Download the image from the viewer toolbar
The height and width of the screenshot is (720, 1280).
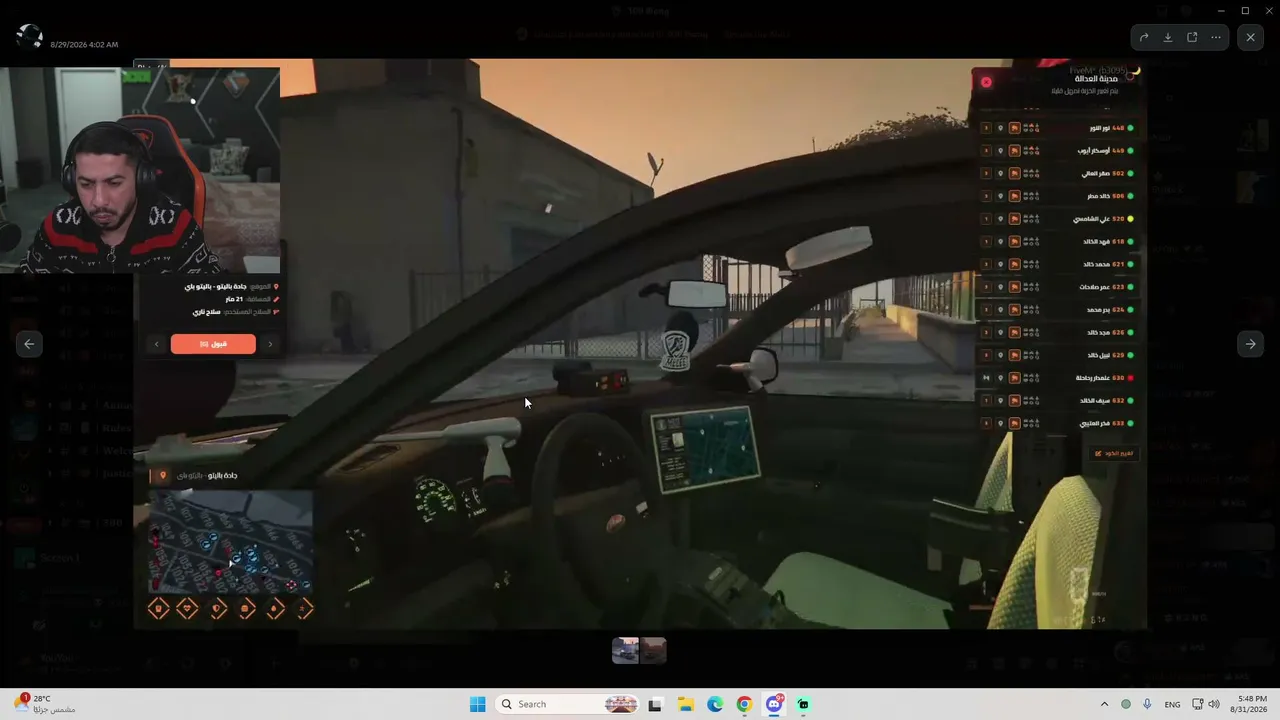coord(1168,37)
